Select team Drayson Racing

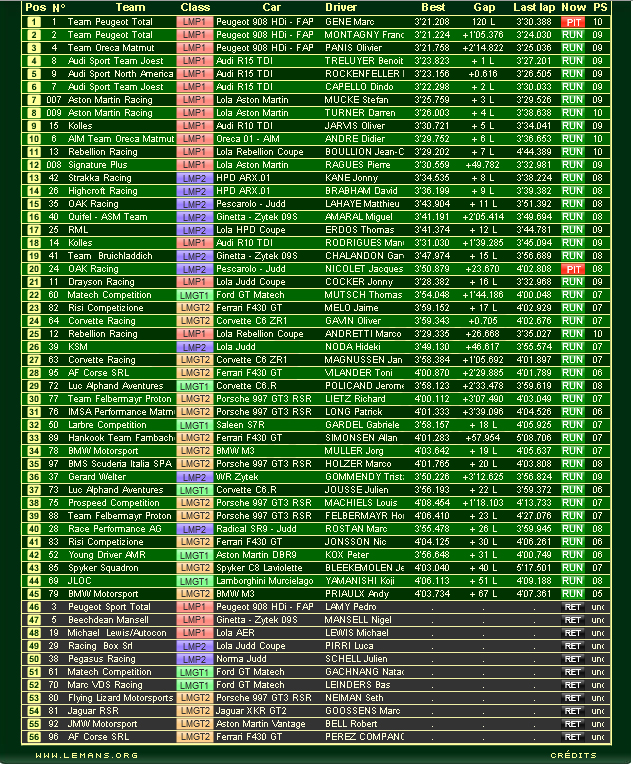[x=101, y=282]
